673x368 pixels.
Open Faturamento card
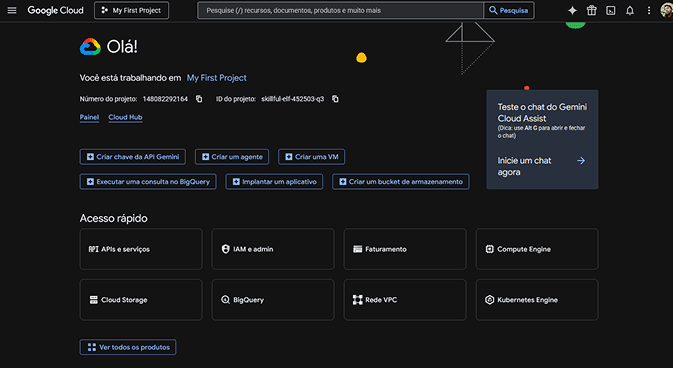405,249
